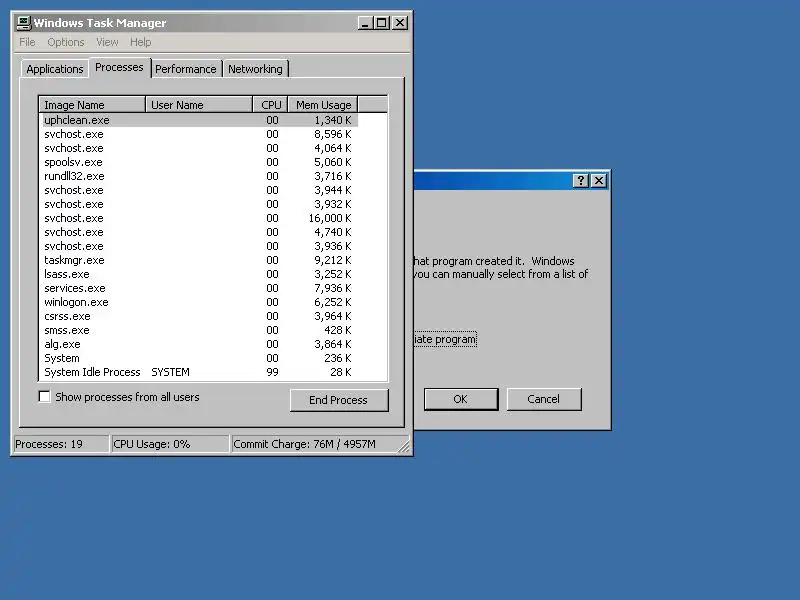Close the Windows Task Manager window

coord(400,23)
